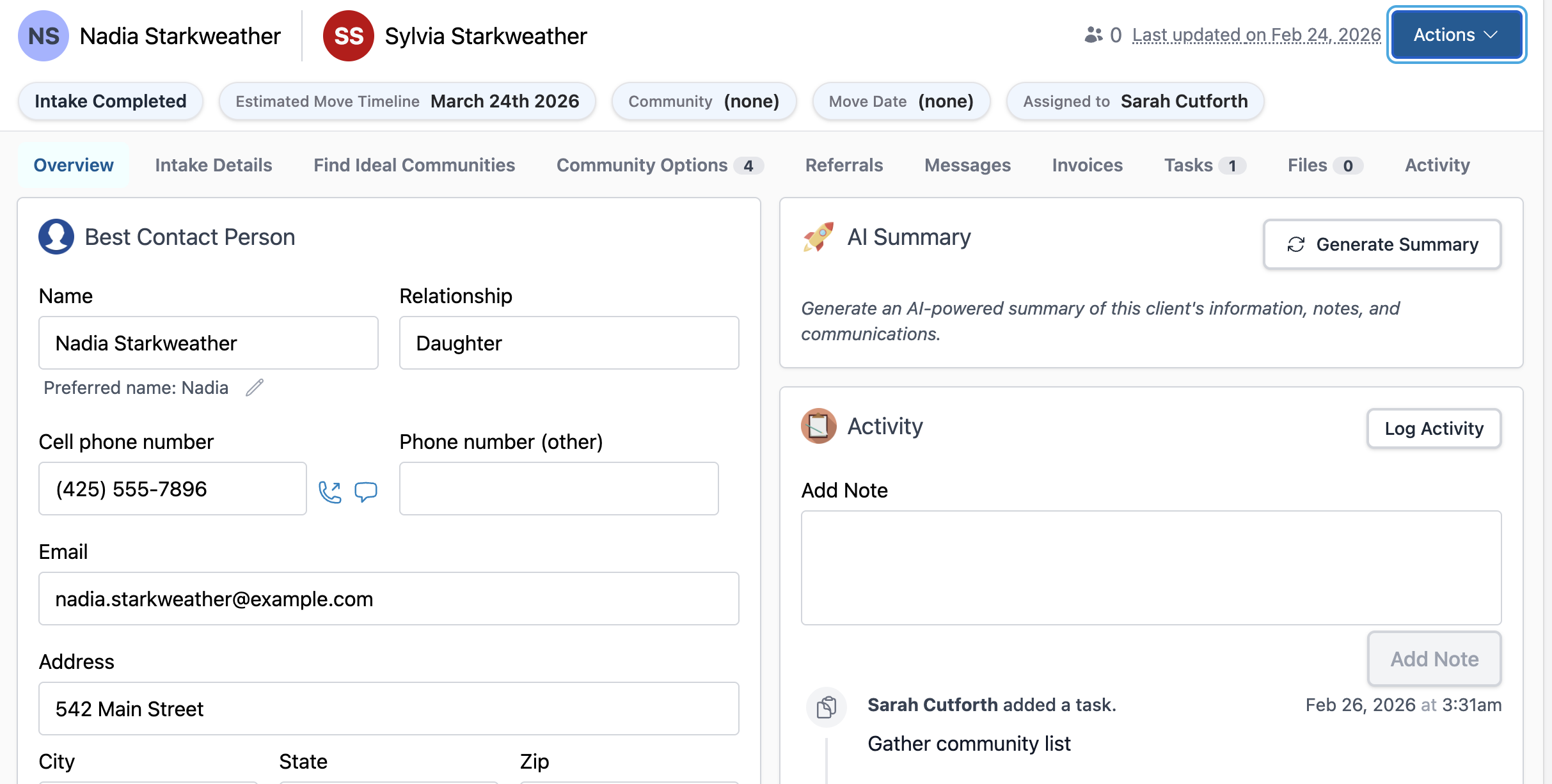1552x784 pixels.
Task: Set the Move Date pill value
Action: pyautogui.click(x=901, y=101)
